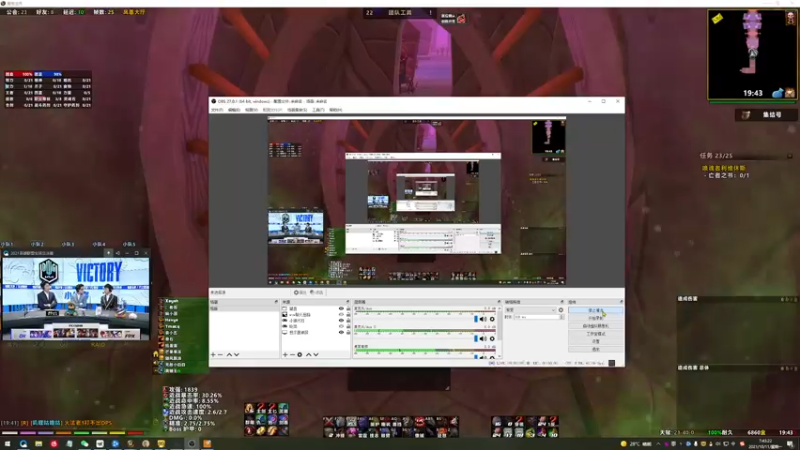The image size is (800, 450).
Task: Toggle visibility of the display capture source
Action: point(341,332)
